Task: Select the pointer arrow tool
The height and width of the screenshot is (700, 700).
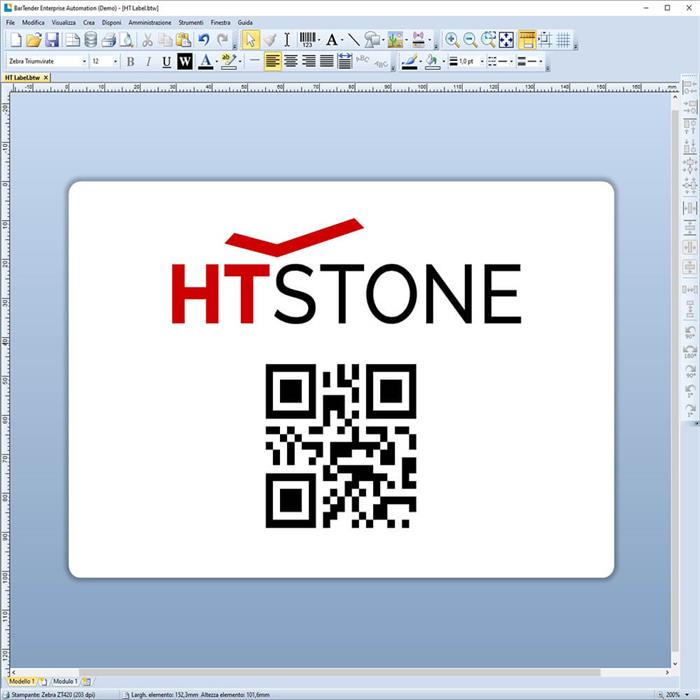Action: pyautogui.click(x=251, y=40)
